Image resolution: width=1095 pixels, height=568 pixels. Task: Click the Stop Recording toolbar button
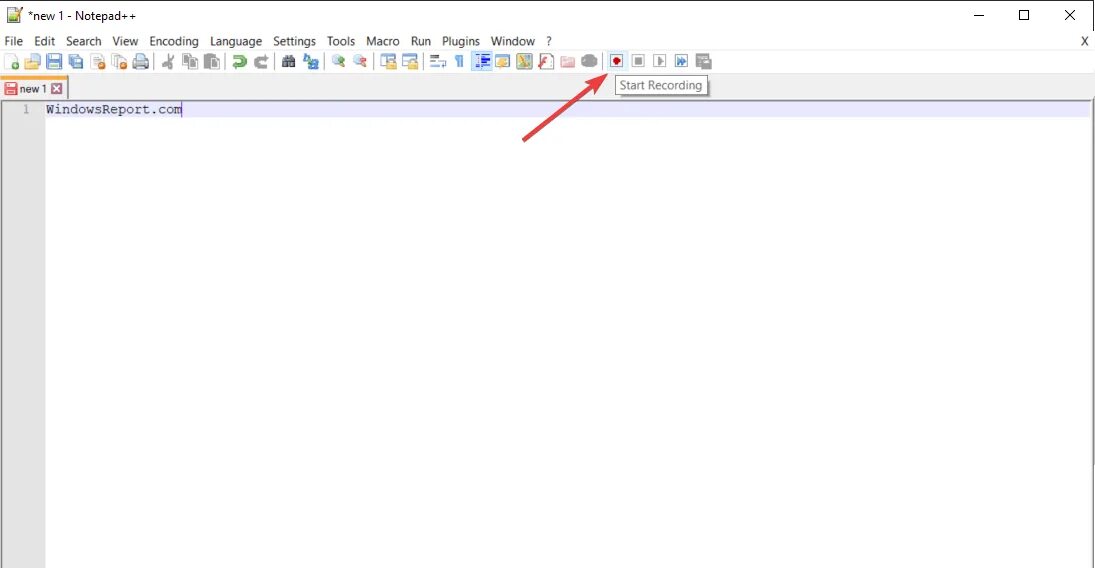pyautogui.click(x=638, y=61)
